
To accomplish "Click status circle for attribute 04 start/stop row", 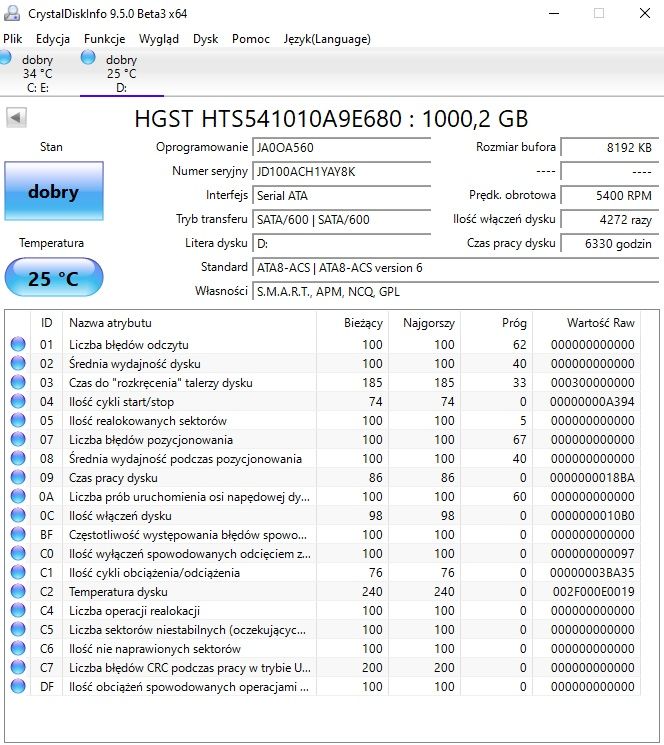I will click(x=18, y=401).
